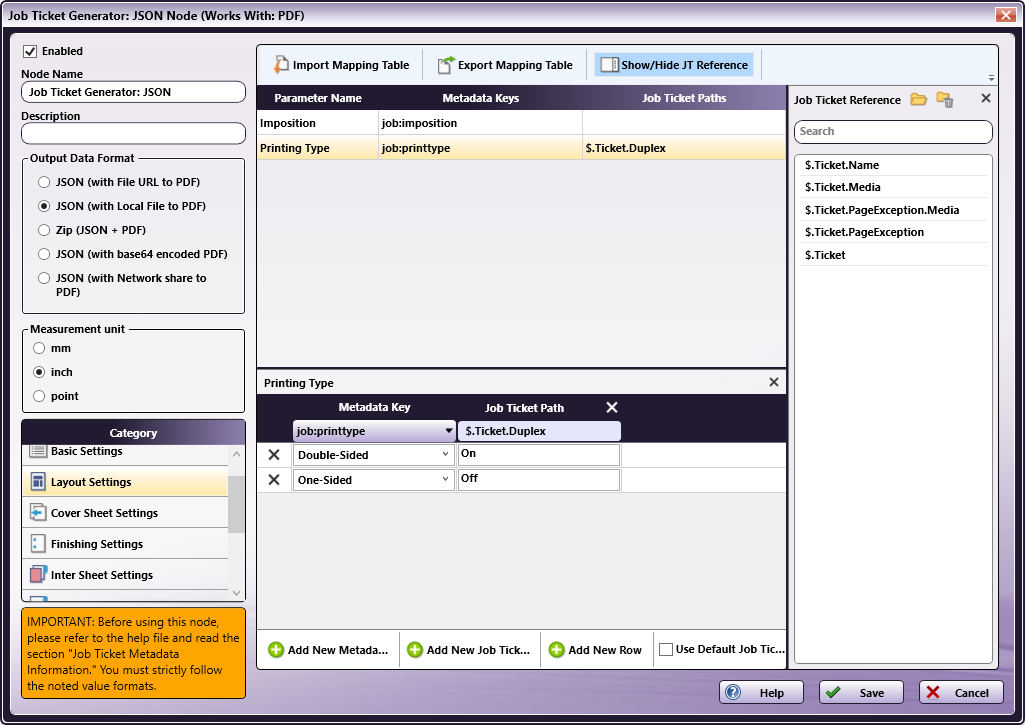Click the Import Mapping Table icon

[281, 64]
